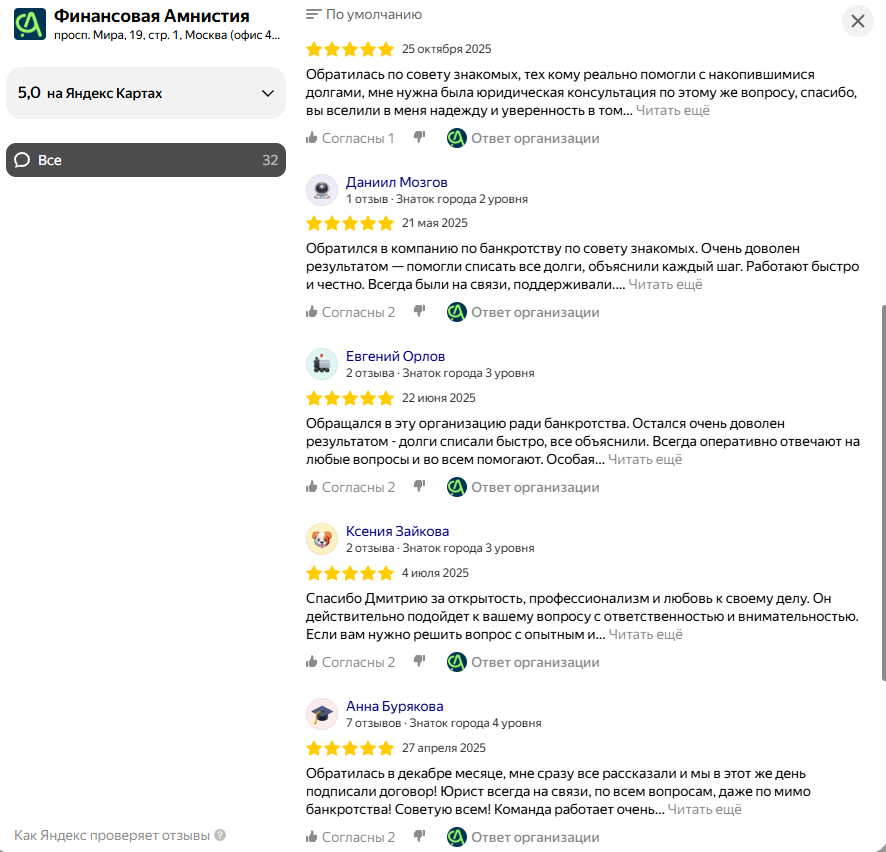Expand organization reply under Евгений Орлов's review

524,487
